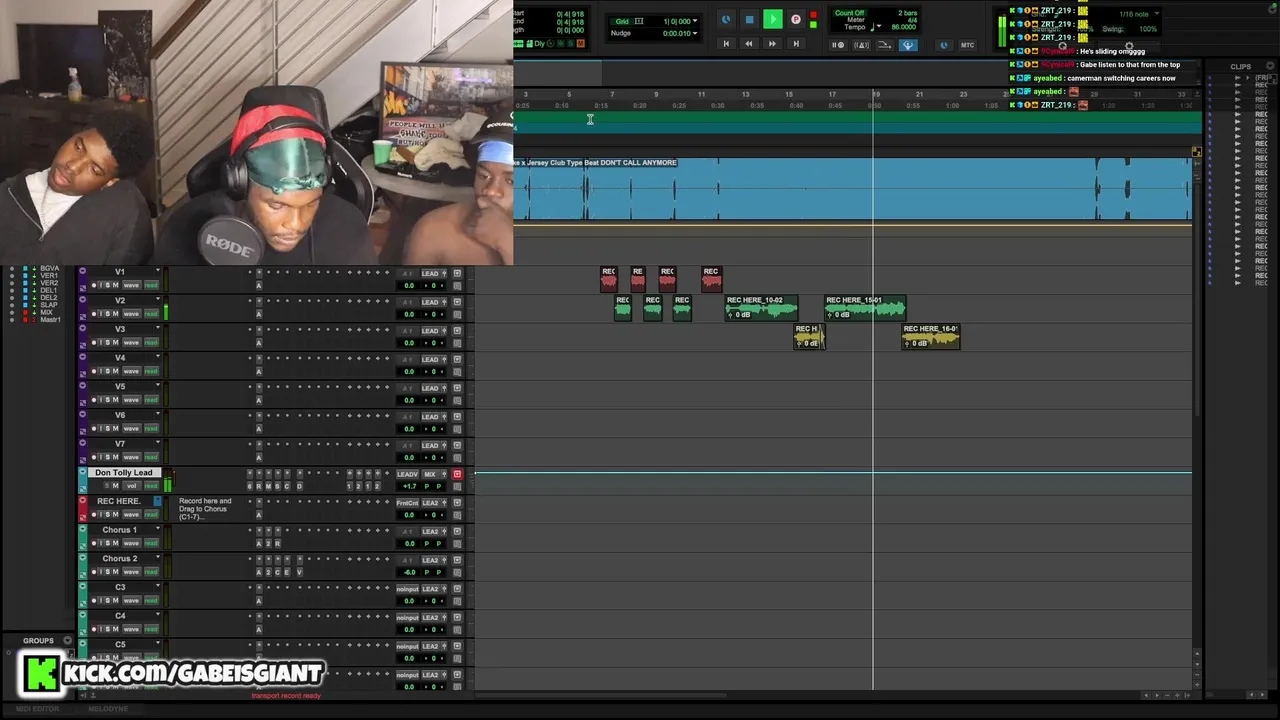The image size is (1280, 720).
Task: Toggle input monitoring on V4 track
Action: click(101, 371)
